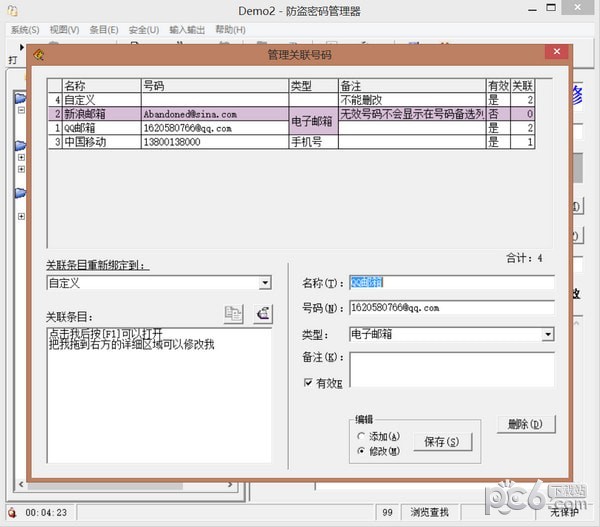Close the 管理关联号码 dialog

pyautogui.click(x=557, y=52)
